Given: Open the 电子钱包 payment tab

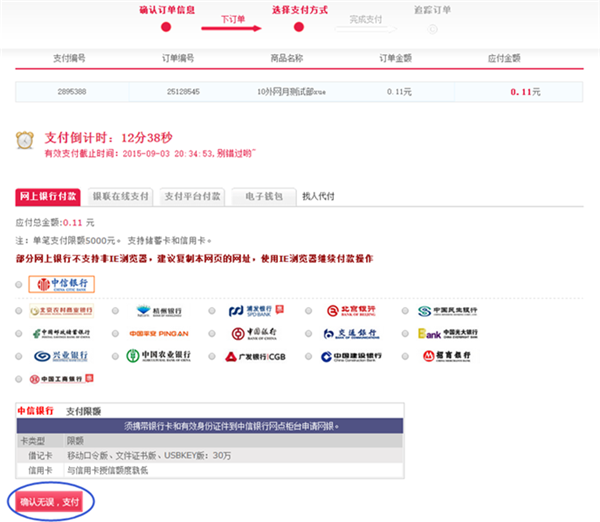Looking at the screenshot, I should point(263,197).
